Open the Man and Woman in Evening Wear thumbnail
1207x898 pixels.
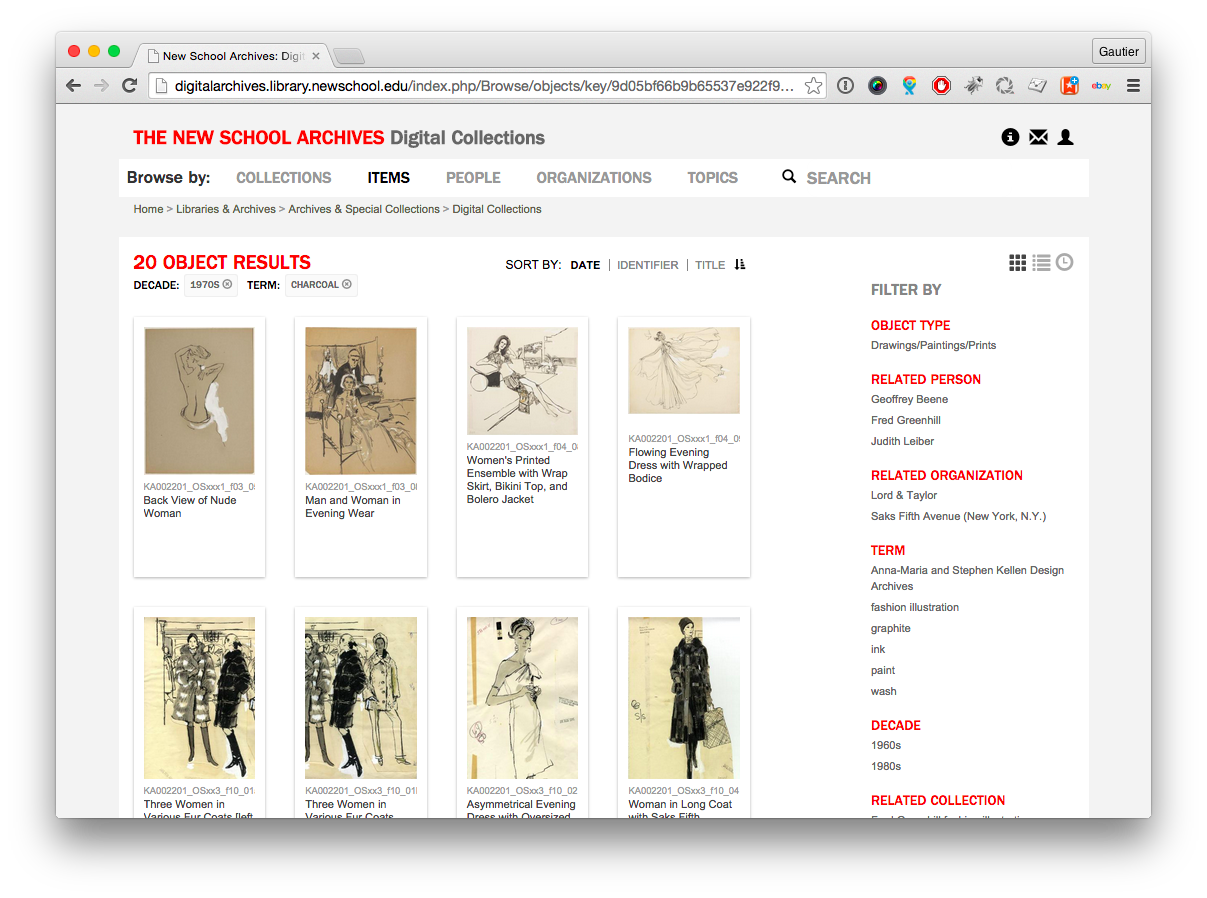pyautogui.click(x=361, y=401)
